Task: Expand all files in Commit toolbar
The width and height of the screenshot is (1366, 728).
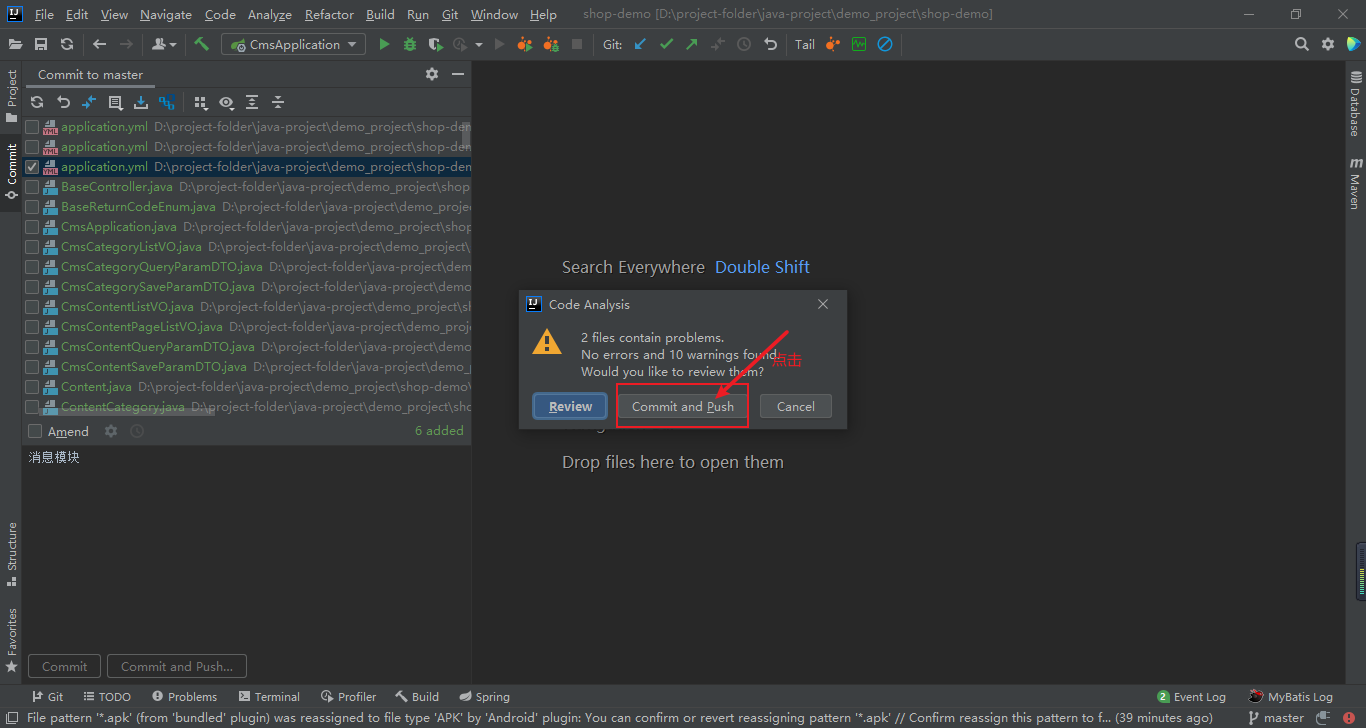Action: point(252,102)
